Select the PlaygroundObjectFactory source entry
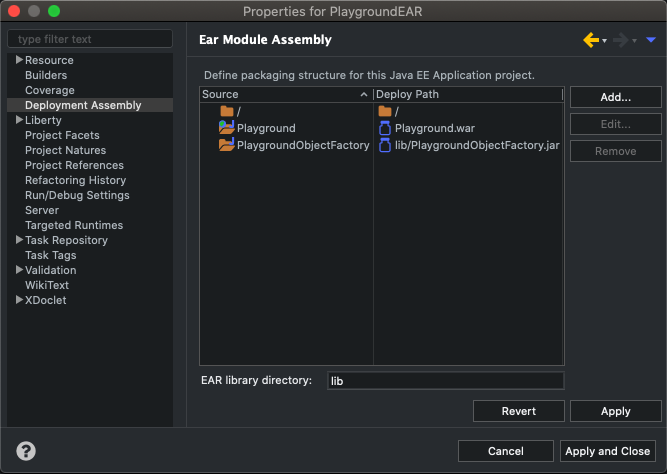The width and height of the screenshot is (667, 474). 303,145
